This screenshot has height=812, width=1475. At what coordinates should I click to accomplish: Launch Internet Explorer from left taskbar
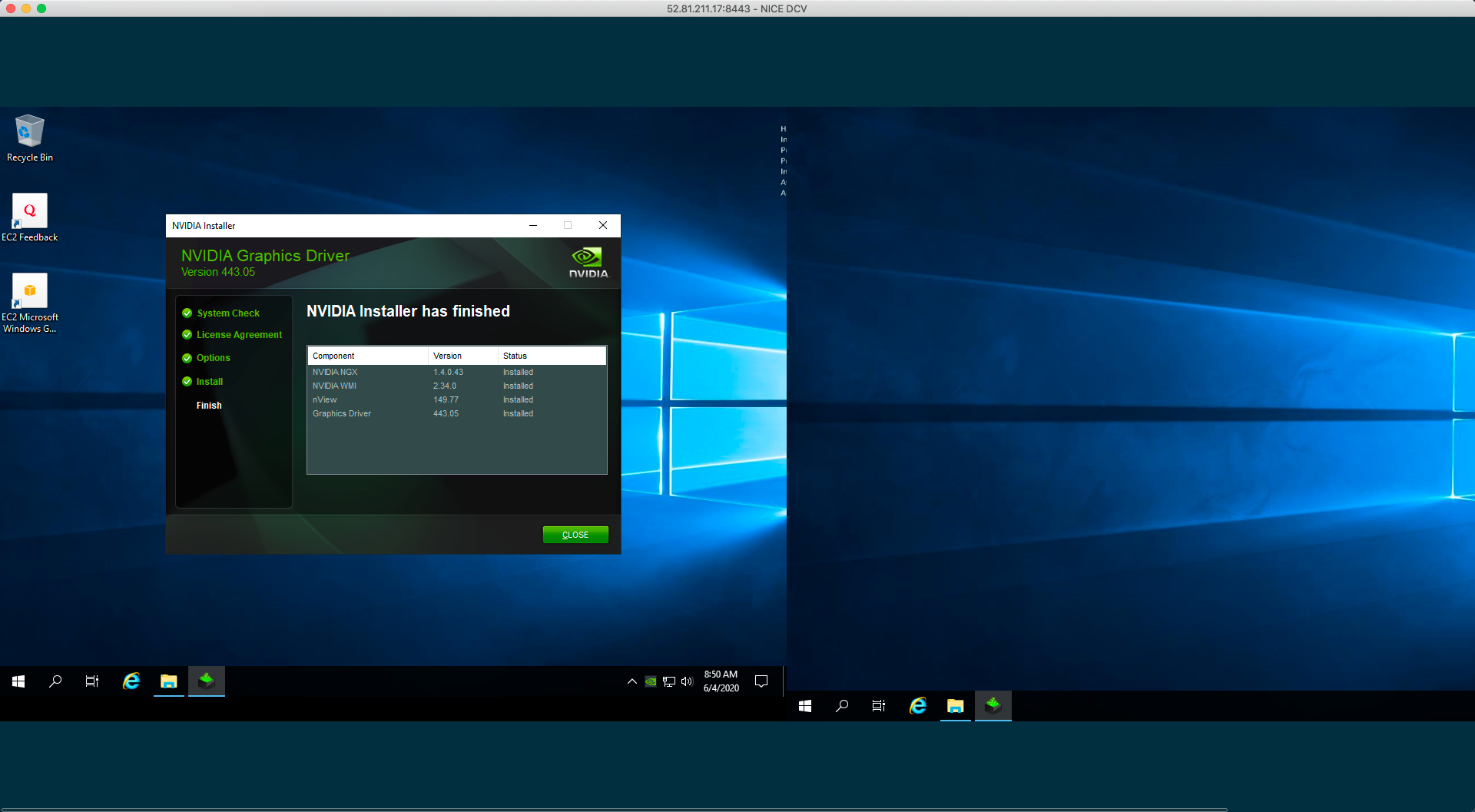(131, 681)
